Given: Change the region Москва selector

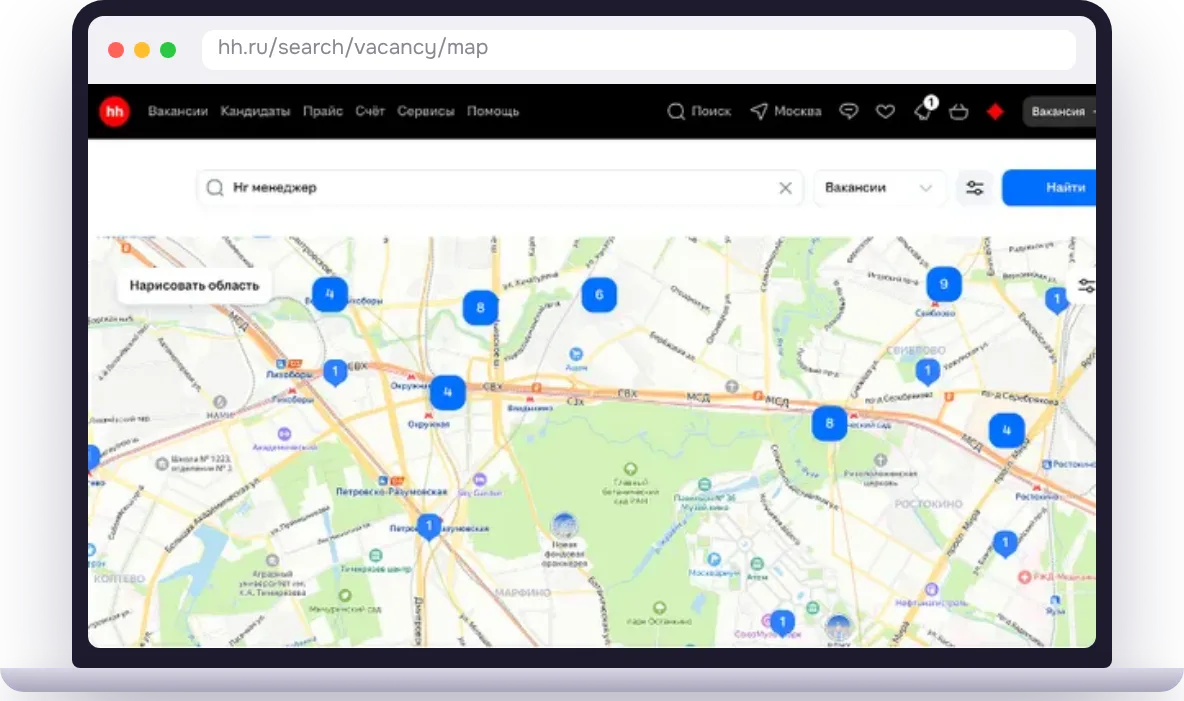Looking at the screenshot, I should (x=786, y=112).
